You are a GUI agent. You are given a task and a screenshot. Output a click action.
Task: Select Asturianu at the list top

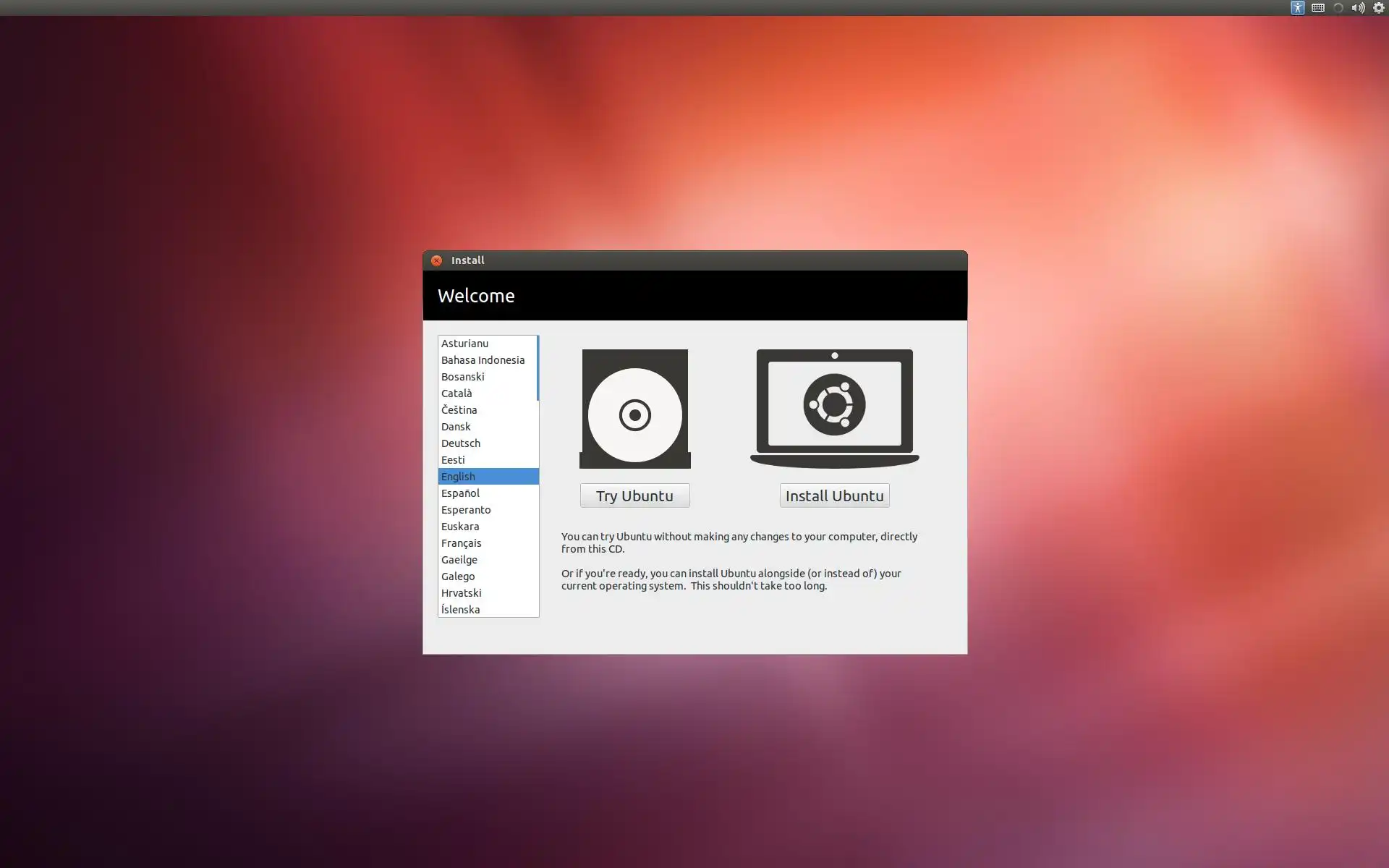pyautogui.click(x=464, y=344)
